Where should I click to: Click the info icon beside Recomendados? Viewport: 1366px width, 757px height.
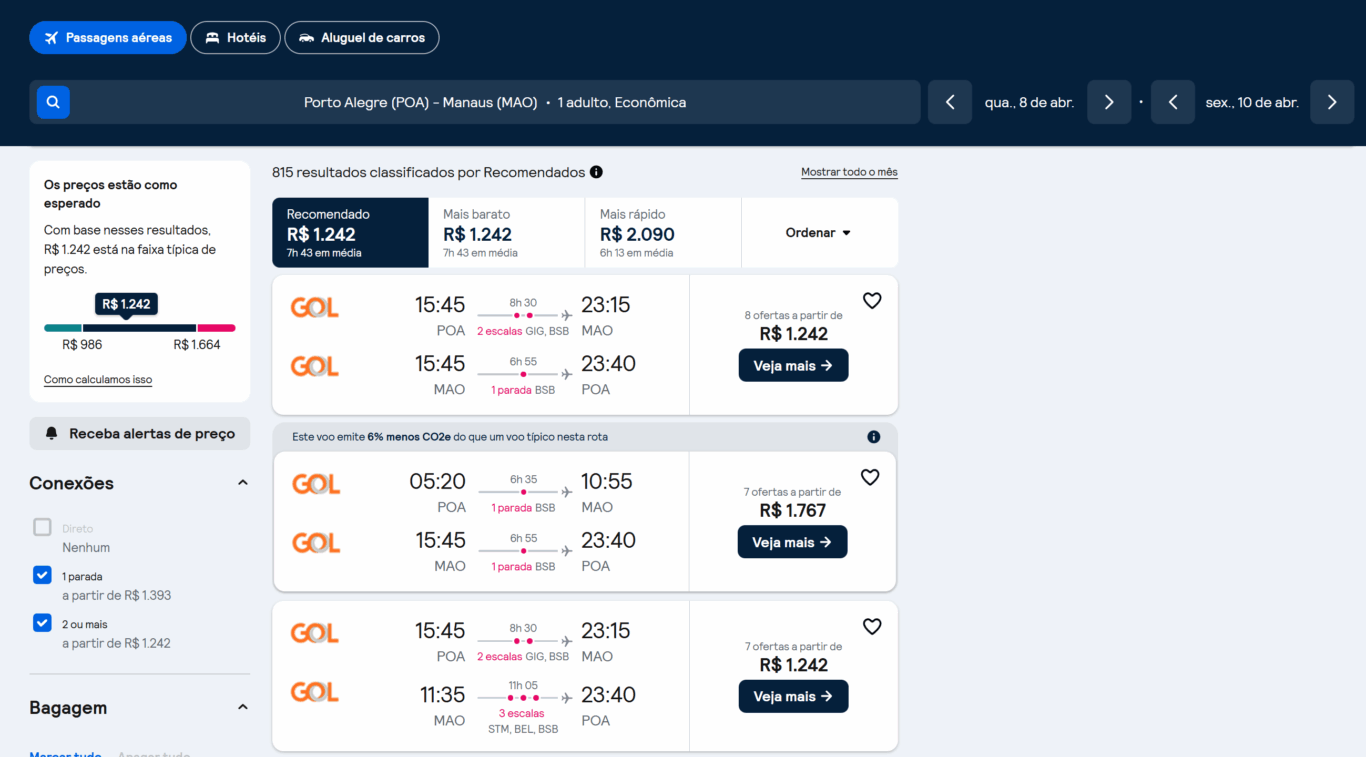pyautogui.click(x=596, y=172)
